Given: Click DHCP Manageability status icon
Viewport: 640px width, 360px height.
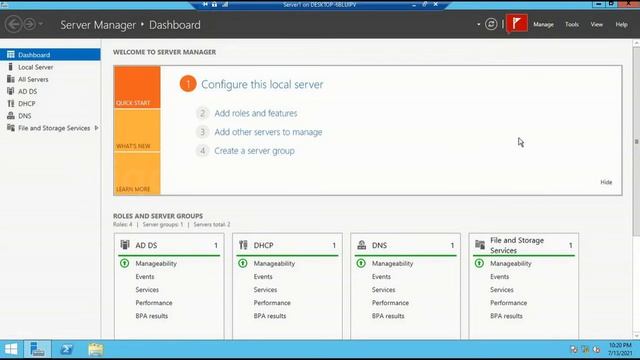Looking at the screenshot, I should 243,263.
